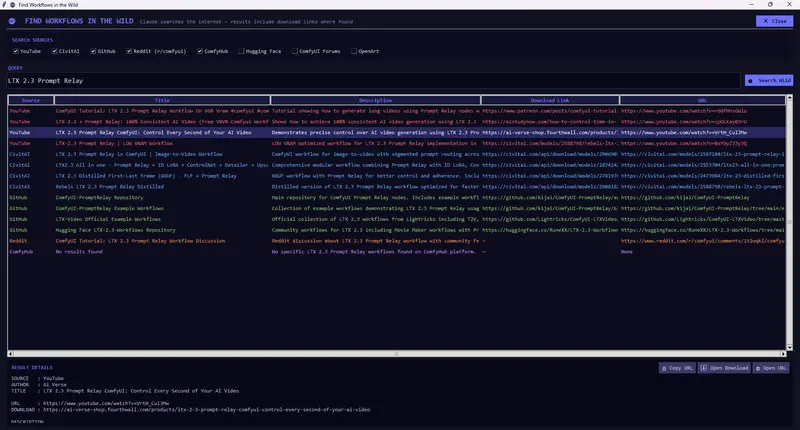Click the reddit.com/r/comfyui URL cell
The image size is (800, 430).
tap(703, 241)
